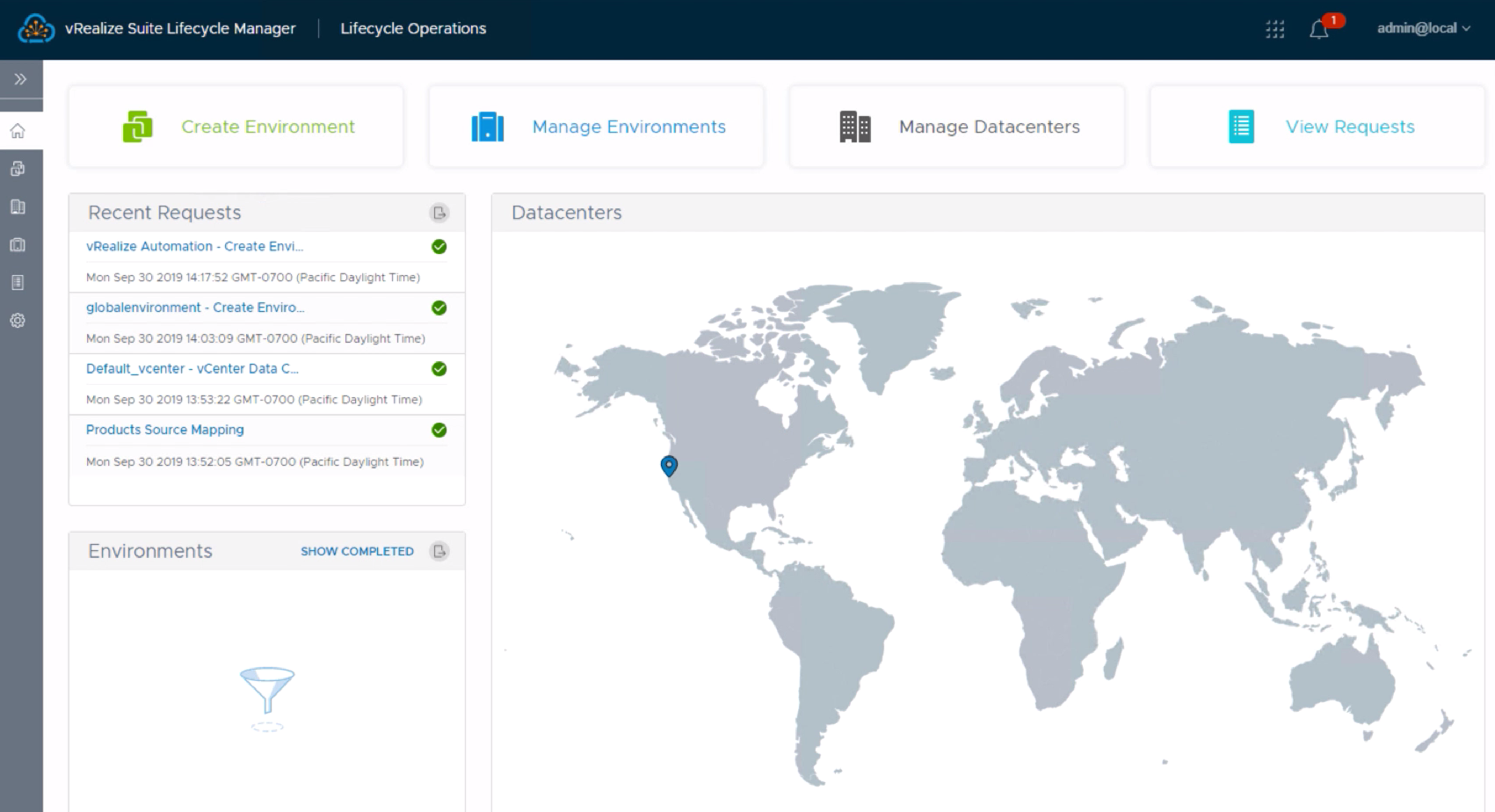
Task: Go to Home in the sidebar
Action: tap(18, 131)
